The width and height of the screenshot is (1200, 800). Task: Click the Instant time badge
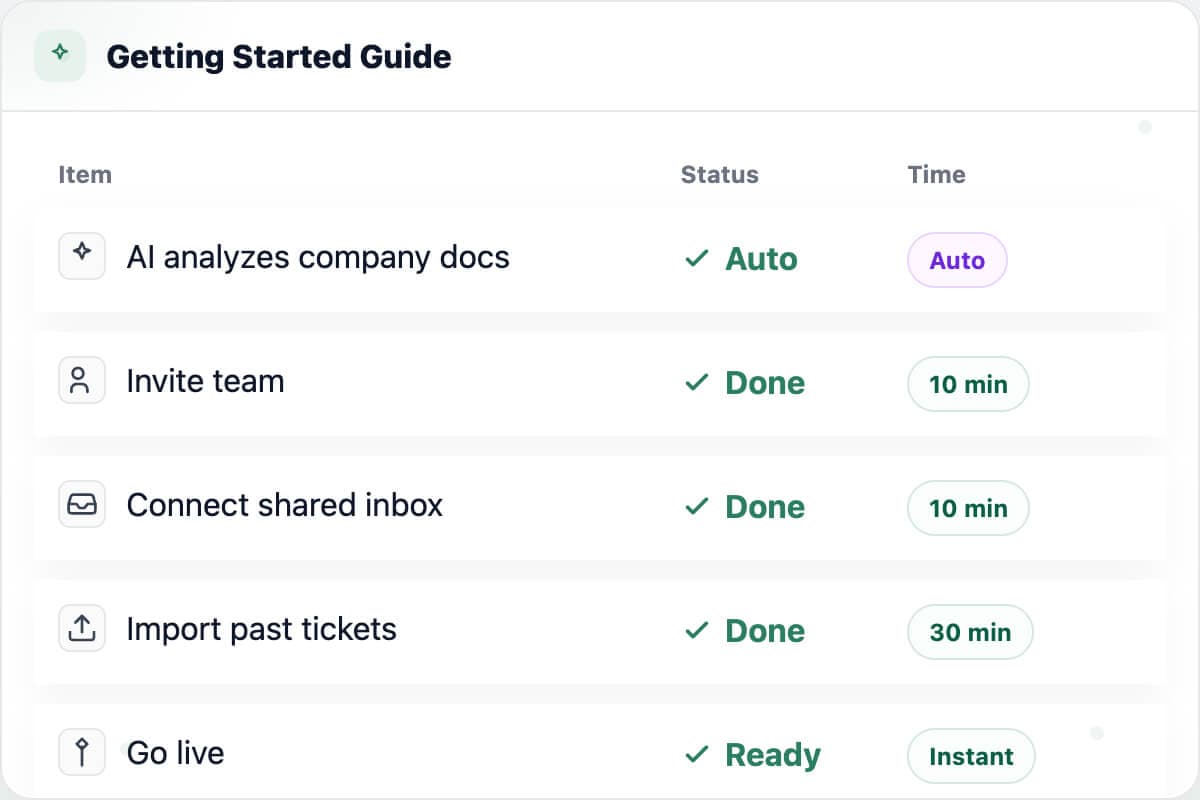tap(971, 756)
